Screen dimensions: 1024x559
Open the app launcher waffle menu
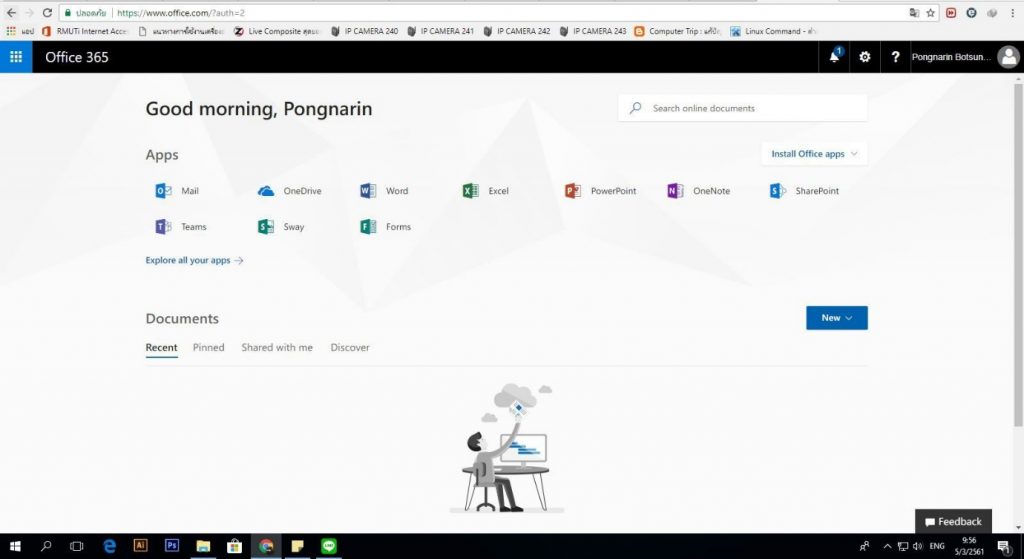pyautogui.click(x=16, y=57)
